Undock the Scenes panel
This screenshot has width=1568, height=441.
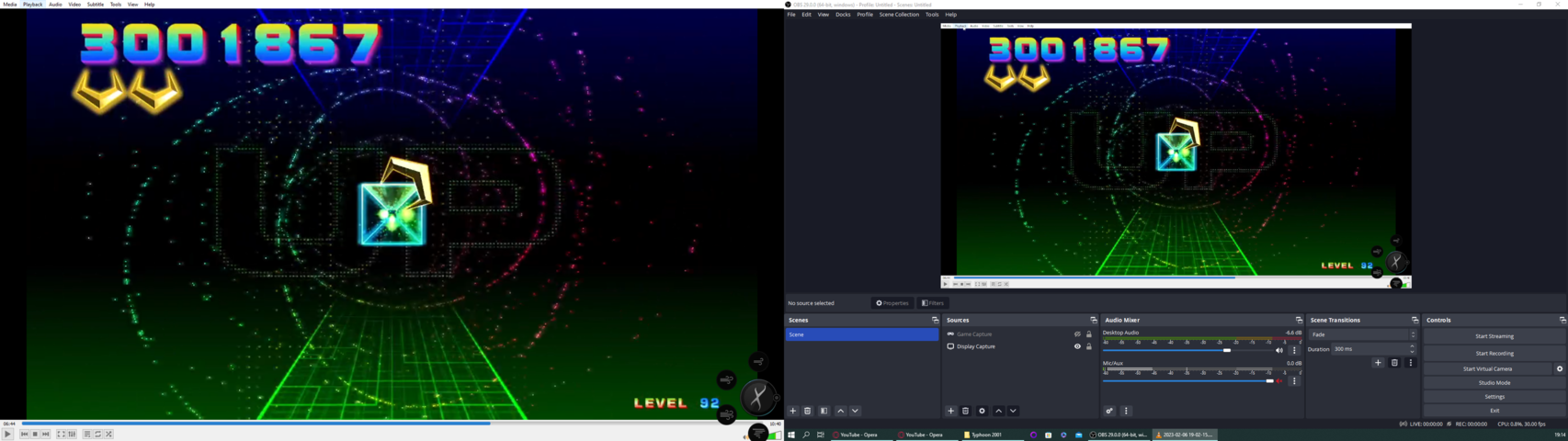click(935, 321)
